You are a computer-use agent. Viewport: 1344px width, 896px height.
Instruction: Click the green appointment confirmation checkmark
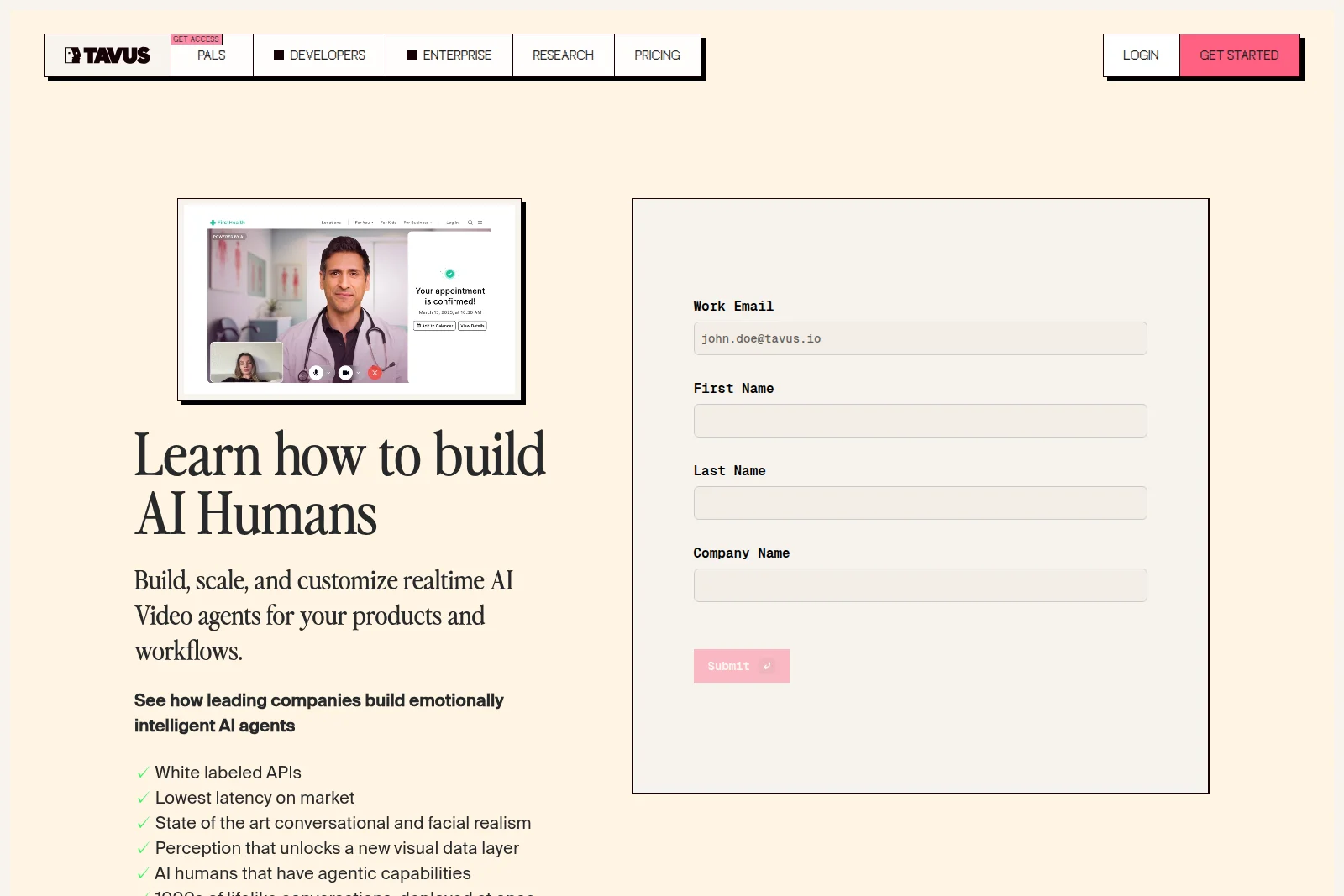[449, 274]
